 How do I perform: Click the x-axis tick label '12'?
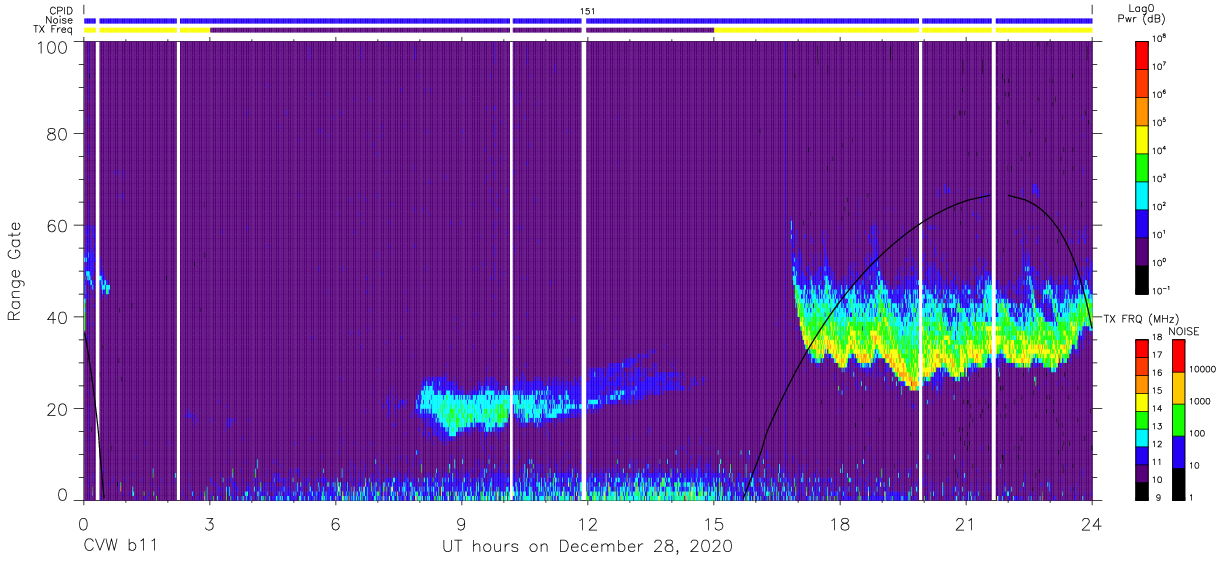[588, 524]
